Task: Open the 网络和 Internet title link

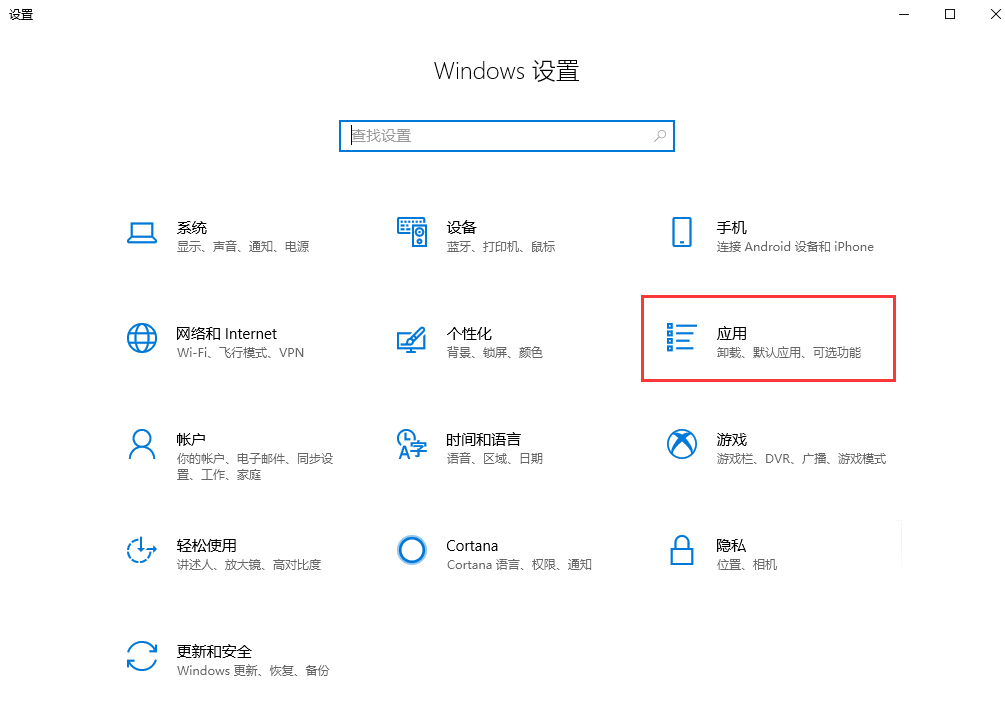Action: pos(226,333)
